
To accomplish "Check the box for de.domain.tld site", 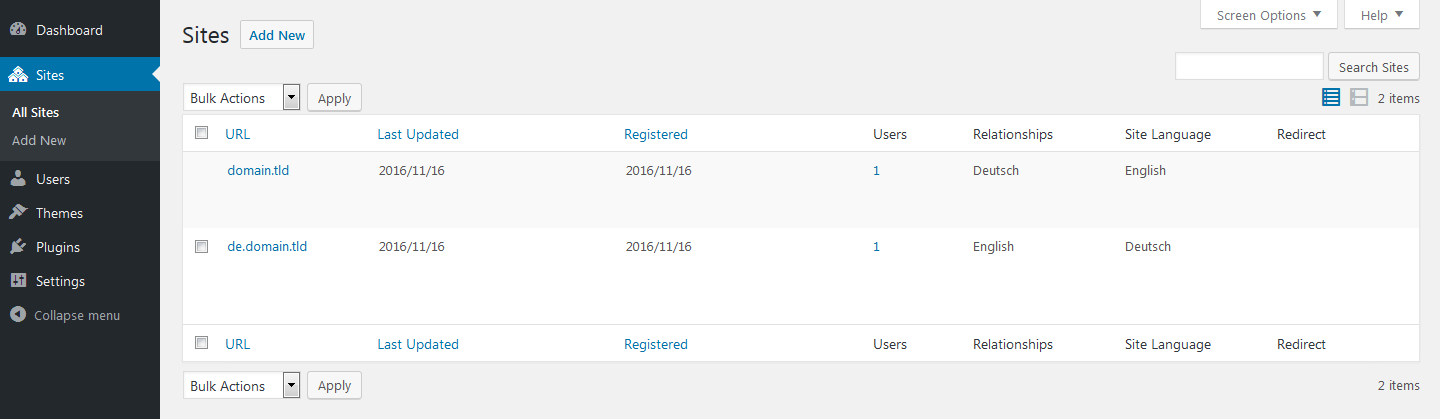I will (202, 246).
